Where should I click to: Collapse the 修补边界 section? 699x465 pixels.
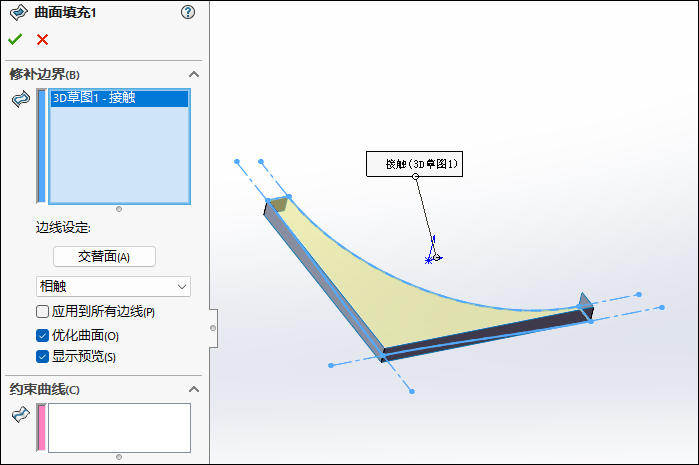click(194, 74)
